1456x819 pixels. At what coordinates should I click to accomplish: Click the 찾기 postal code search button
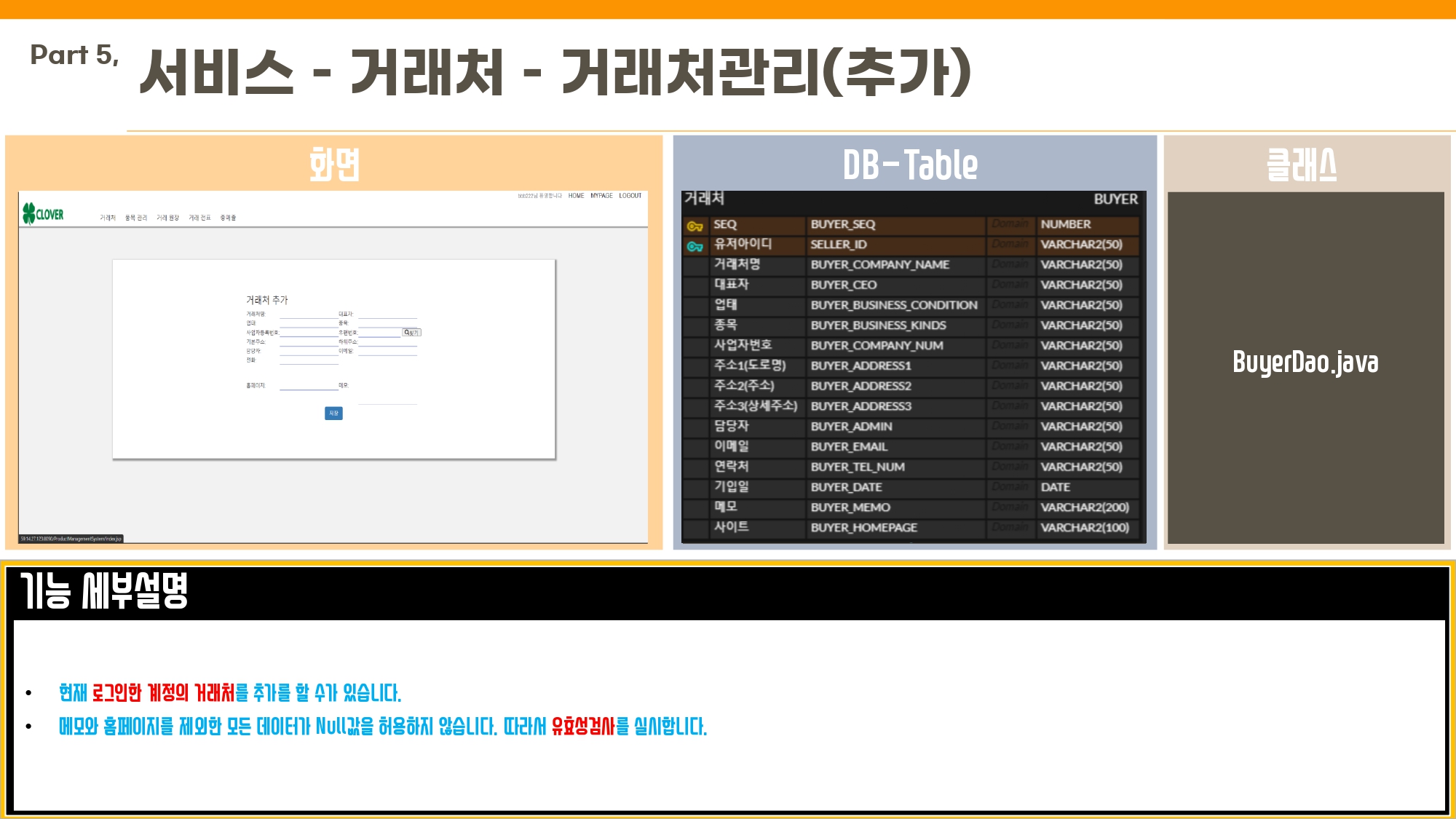pyautogui.click(x=411, y=333)
